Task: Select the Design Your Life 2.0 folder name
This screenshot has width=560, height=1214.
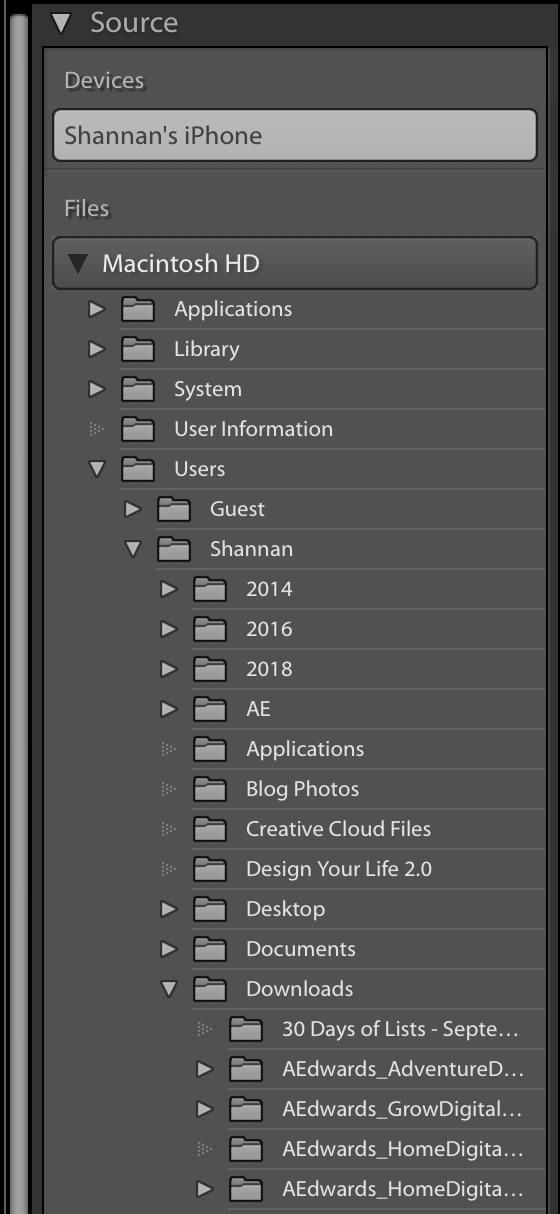Action: pyautogui.click(x=339, y=870)
